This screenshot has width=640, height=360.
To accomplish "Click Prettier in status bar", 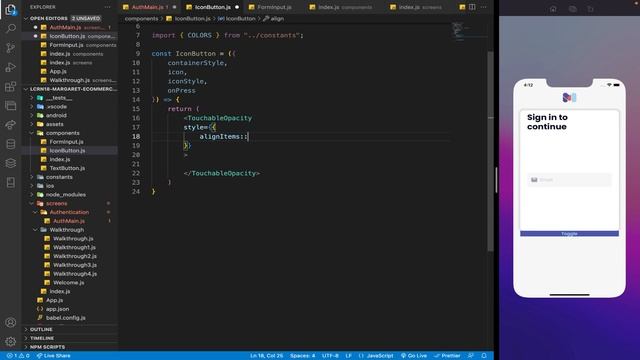I will [x=447, y=356].
